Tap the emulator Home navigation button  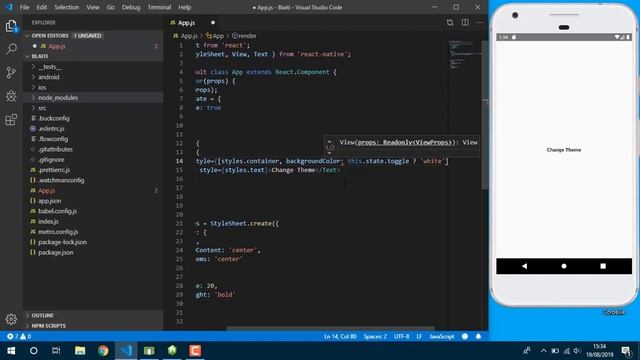click(x=564, y=266)
